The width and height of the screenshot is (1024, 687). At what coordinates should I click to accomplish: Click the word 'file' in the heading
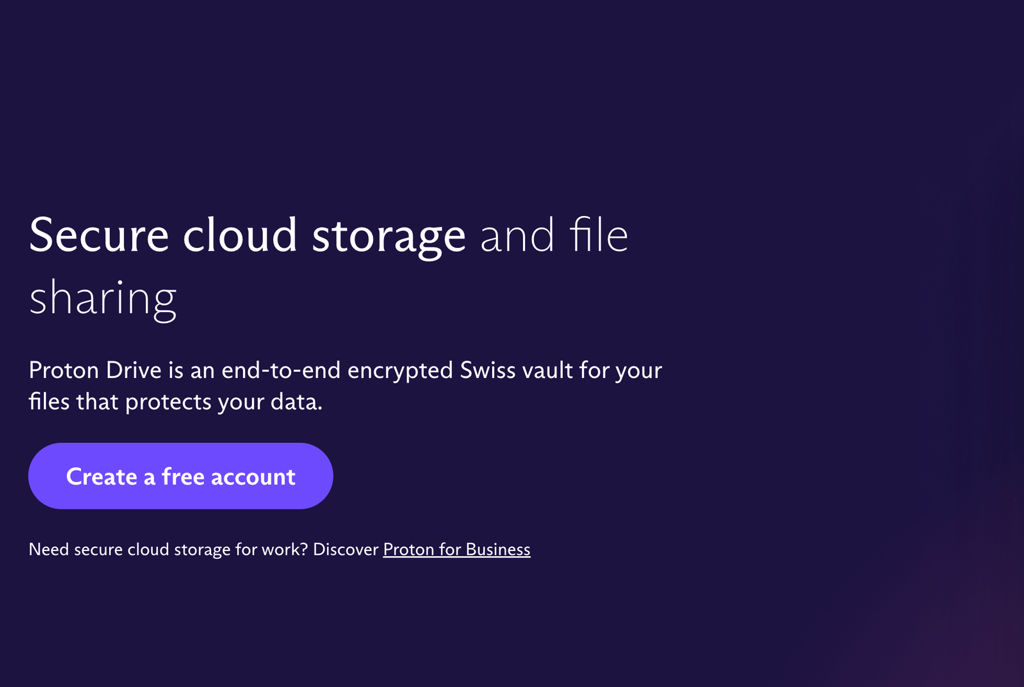[598, 236]
